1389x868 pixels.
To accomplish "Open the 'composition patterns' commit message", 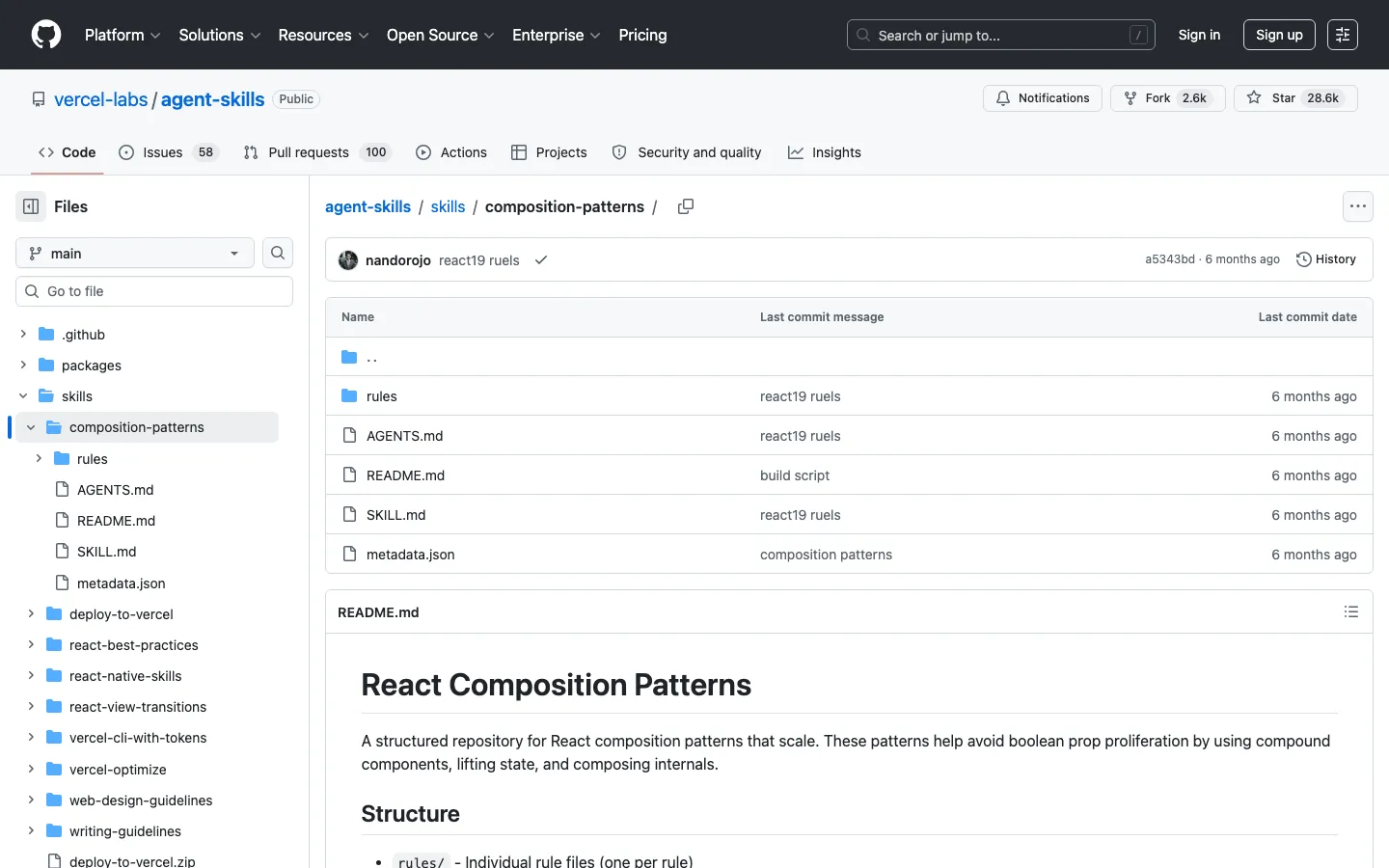I will tap(826, 555).
